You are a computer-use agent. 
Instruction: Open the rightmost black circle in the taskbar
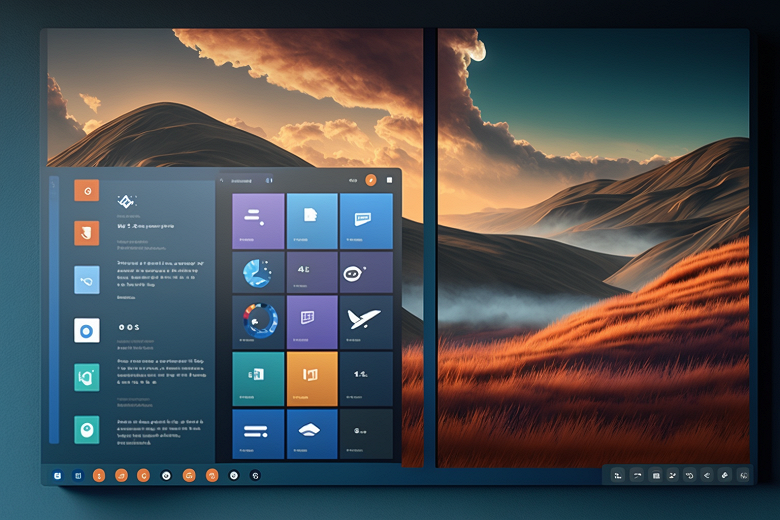[x=255, y=476]
